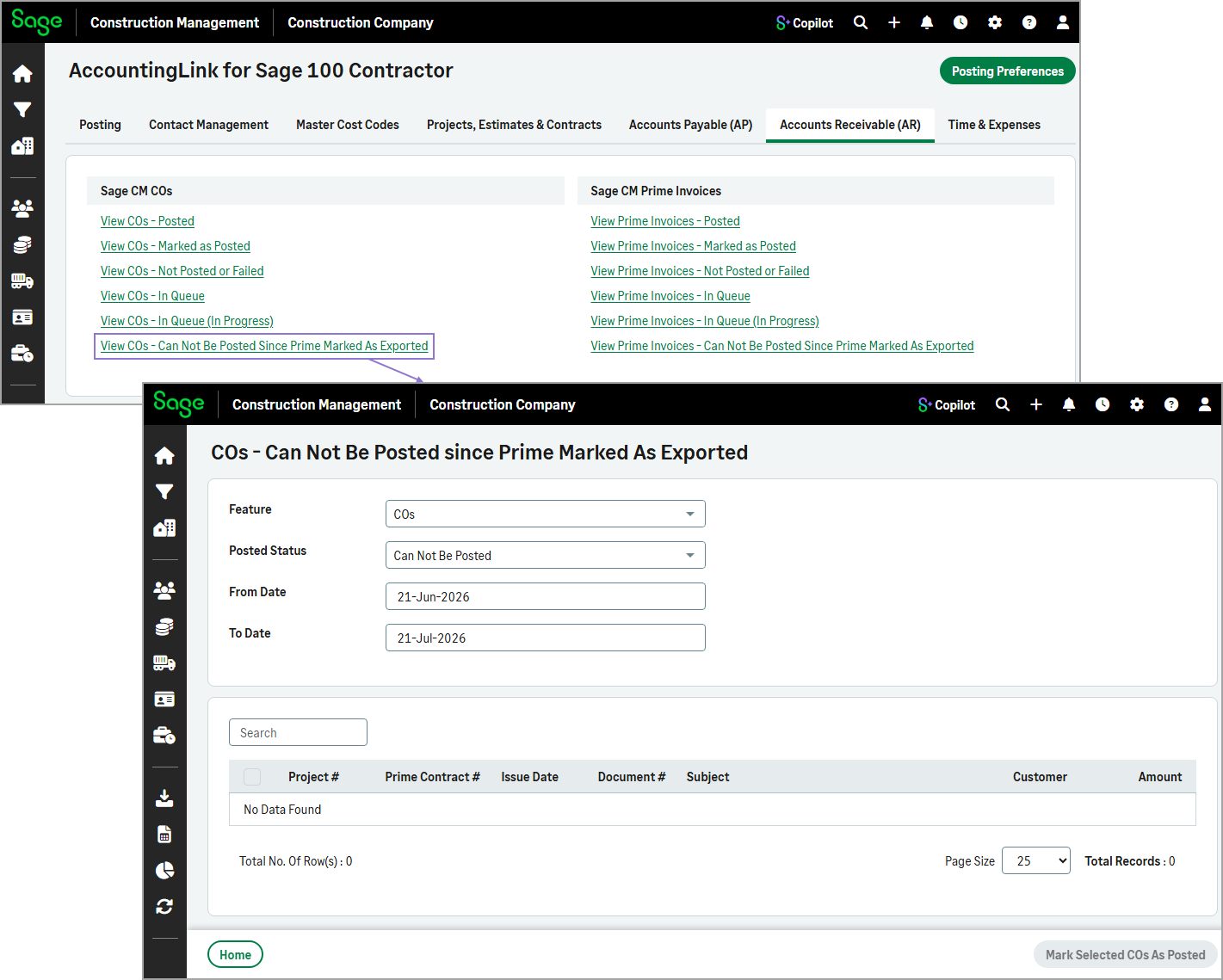Open View COs - Marked as Posted link
The image size is (1223, 980).
[x=176, y=246]
